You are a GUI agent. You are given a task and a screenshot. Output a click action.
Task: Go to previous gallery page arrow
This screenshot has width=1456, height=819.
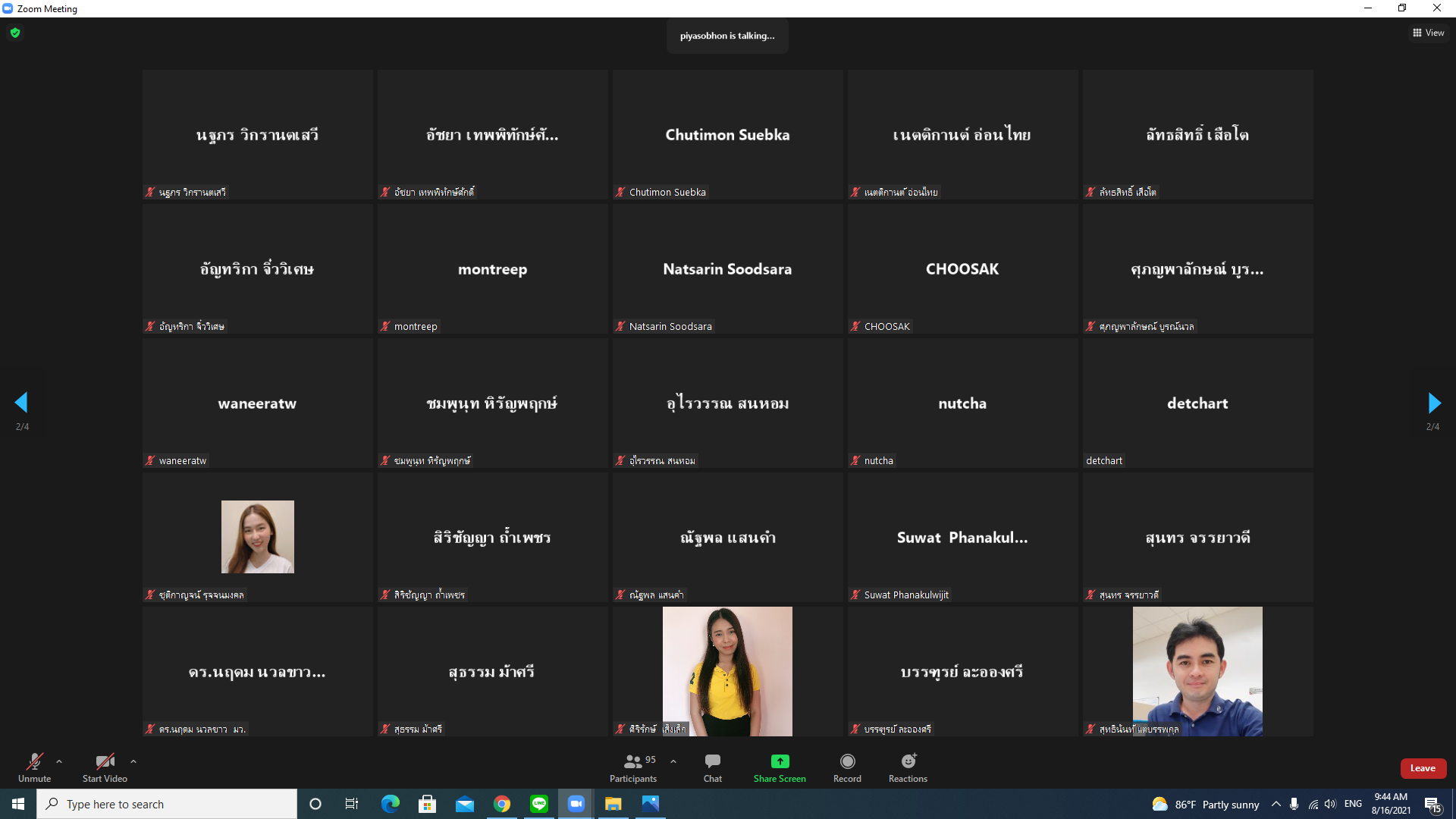pyautogui.click(x=21, y=403)
